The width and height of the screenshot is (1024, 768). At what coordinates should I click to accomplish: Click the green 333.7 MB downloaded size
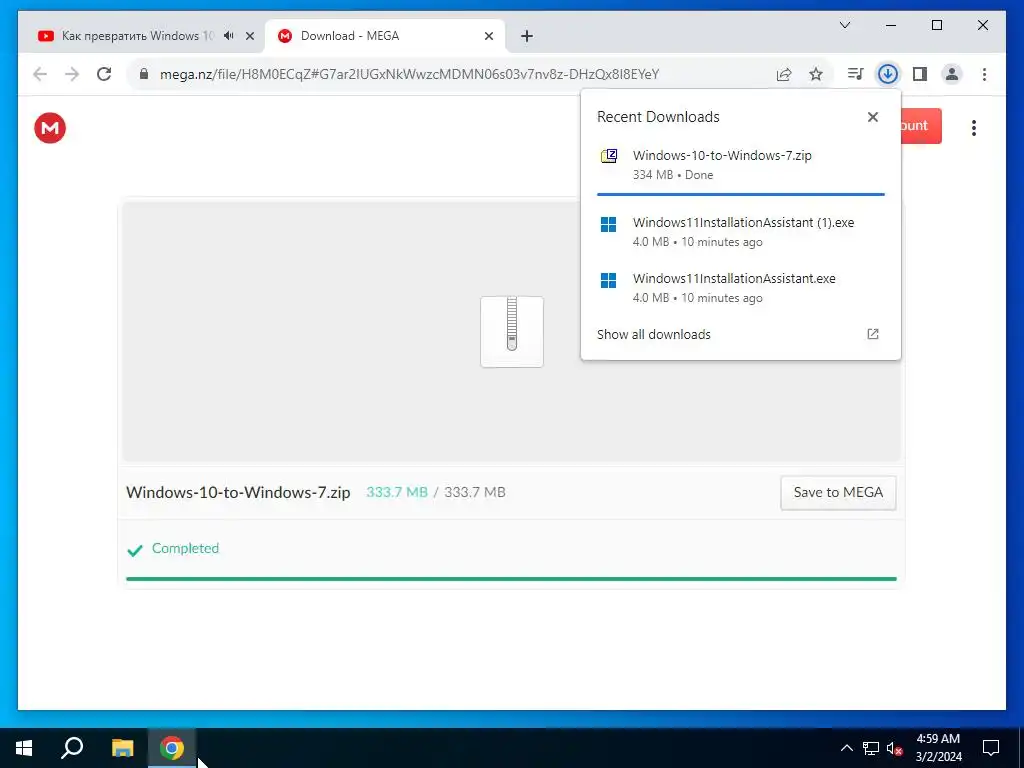(397, 492)
